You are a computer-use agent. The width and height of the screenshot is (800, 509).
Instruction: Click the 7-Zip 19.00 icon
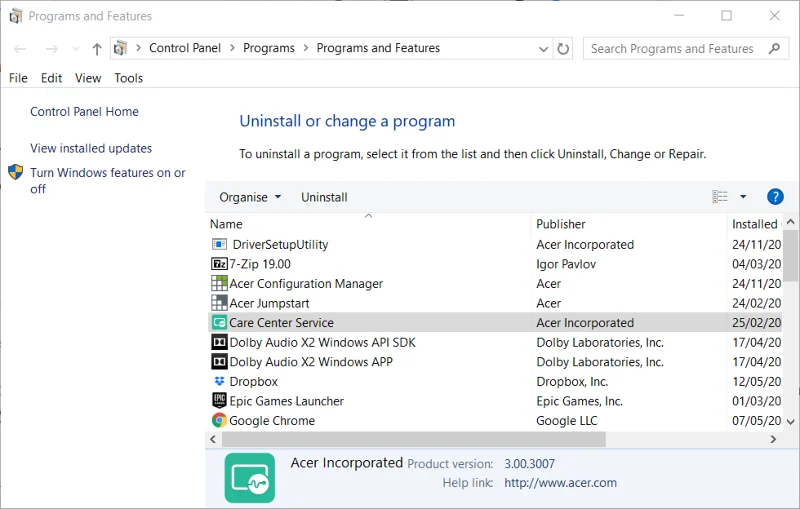tap(219, 264)
